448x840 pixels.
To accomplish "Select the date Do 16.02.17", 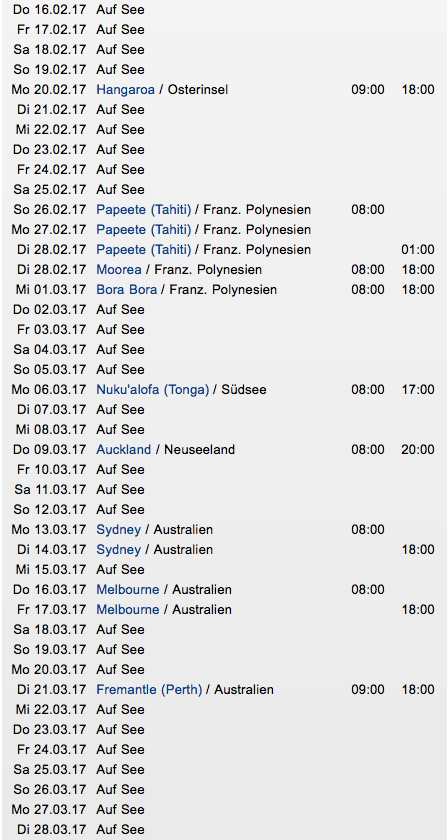I will coord(49,10).
